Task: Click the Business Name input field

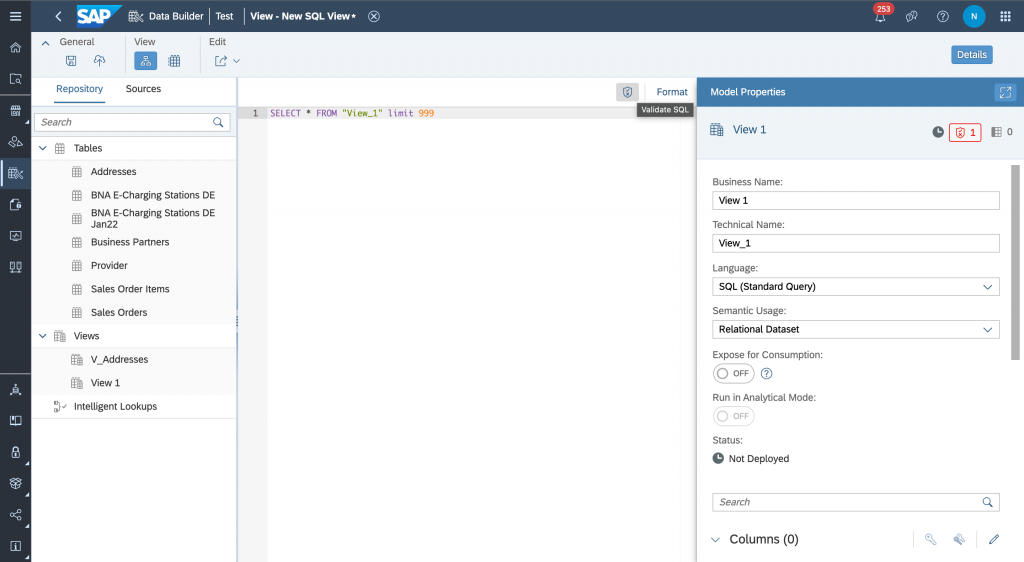Action: click(x=856, y=200)
